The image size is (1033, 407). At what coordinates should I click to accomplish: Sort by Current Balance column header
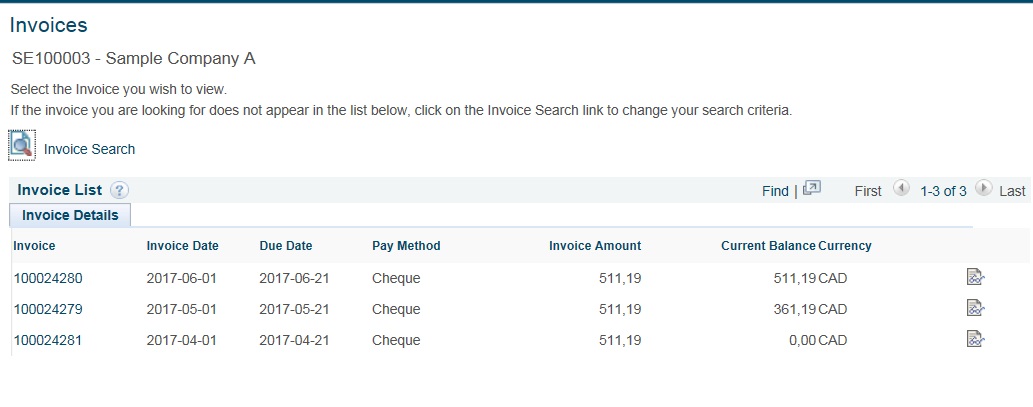coord(768,246)
